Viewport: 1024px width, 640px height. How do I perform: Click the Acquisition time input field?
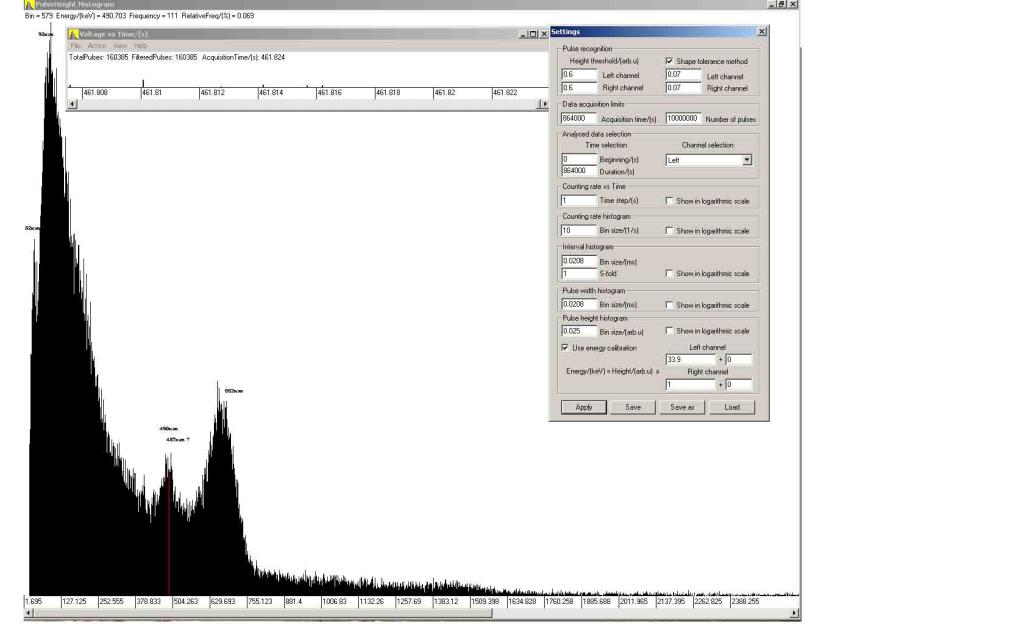(x=579, y=118)
